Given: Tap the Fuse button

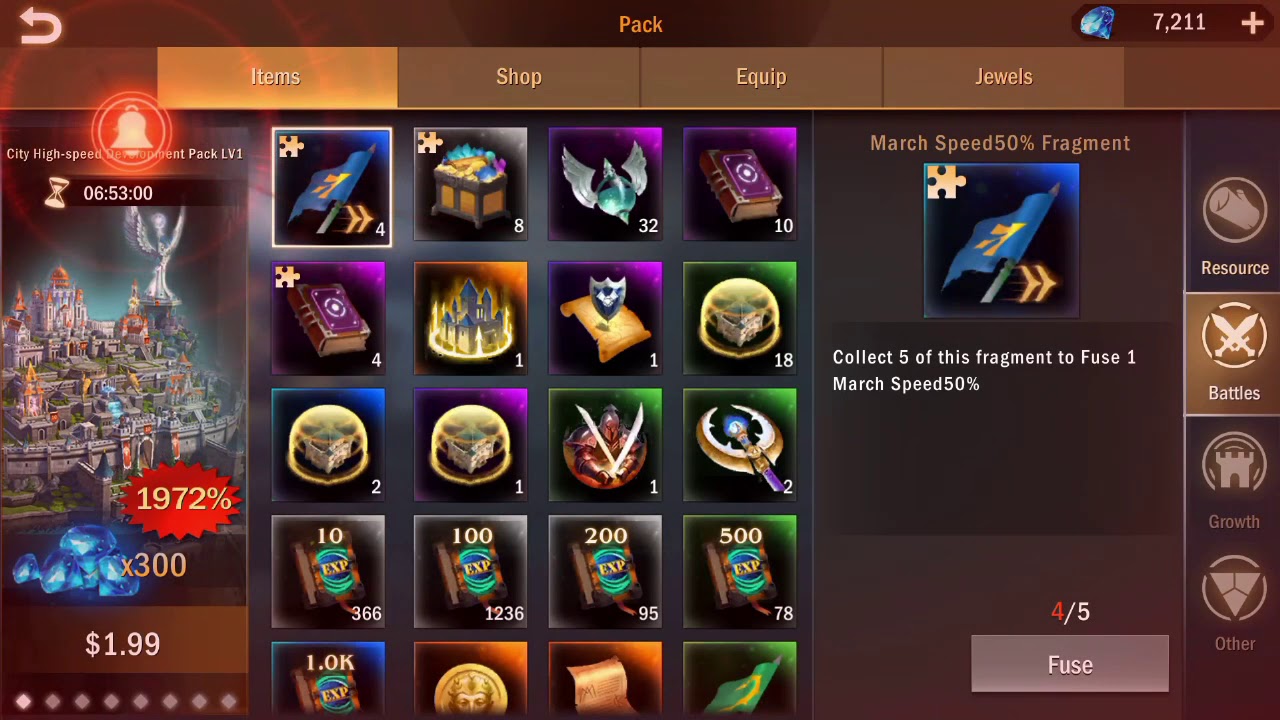Looking at the screenshot, I should coord(1070,665).
